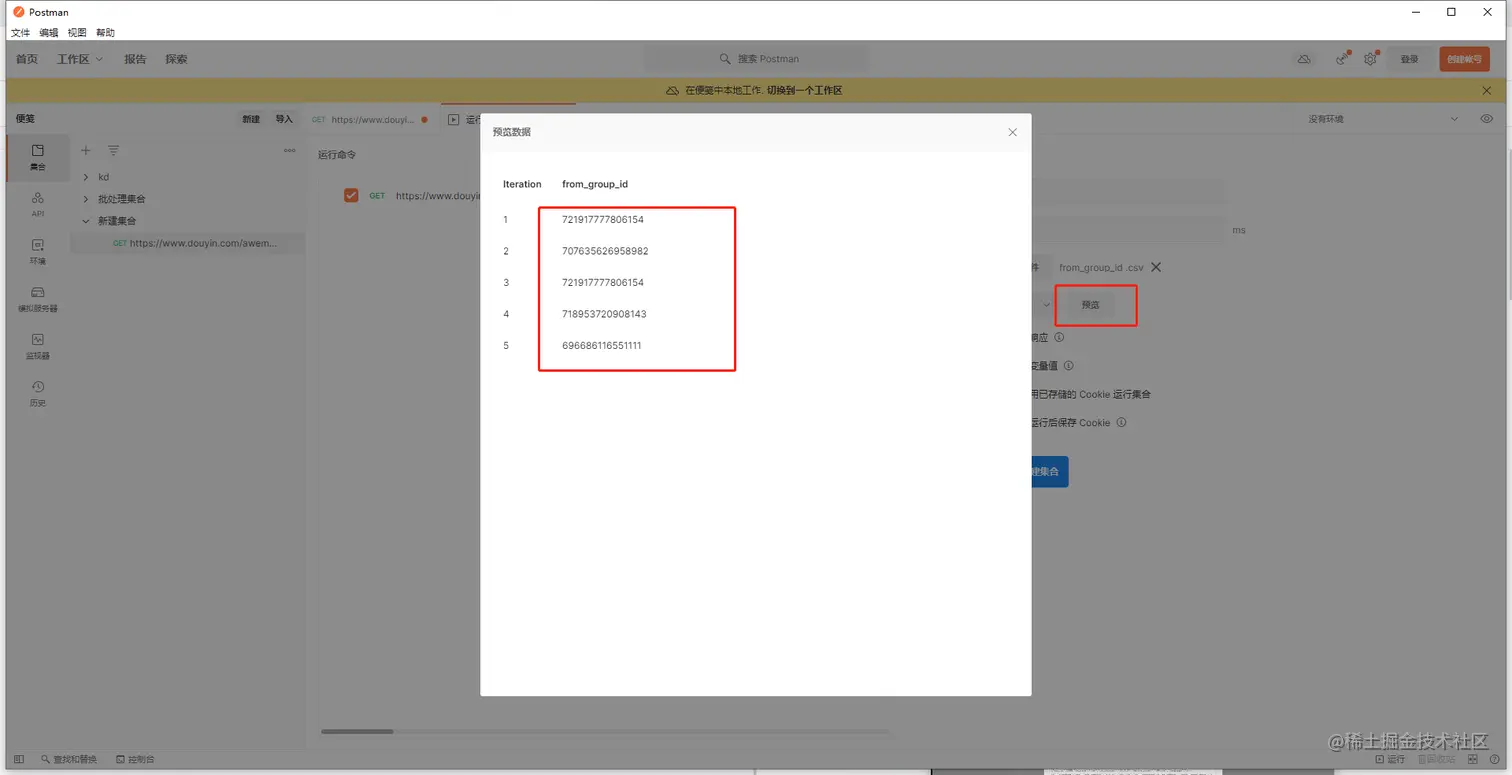1512x775 pixels.
Task: Click value 718953720908143 in iteration 4
Action: tap(604, 314)
